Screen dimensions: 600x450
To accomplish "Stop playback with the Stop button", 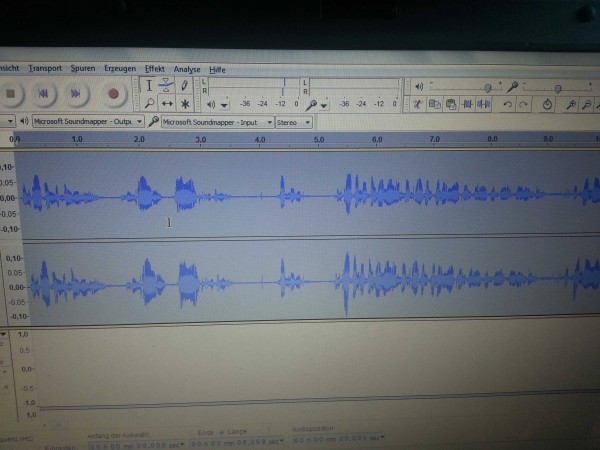I will (11, 93).
